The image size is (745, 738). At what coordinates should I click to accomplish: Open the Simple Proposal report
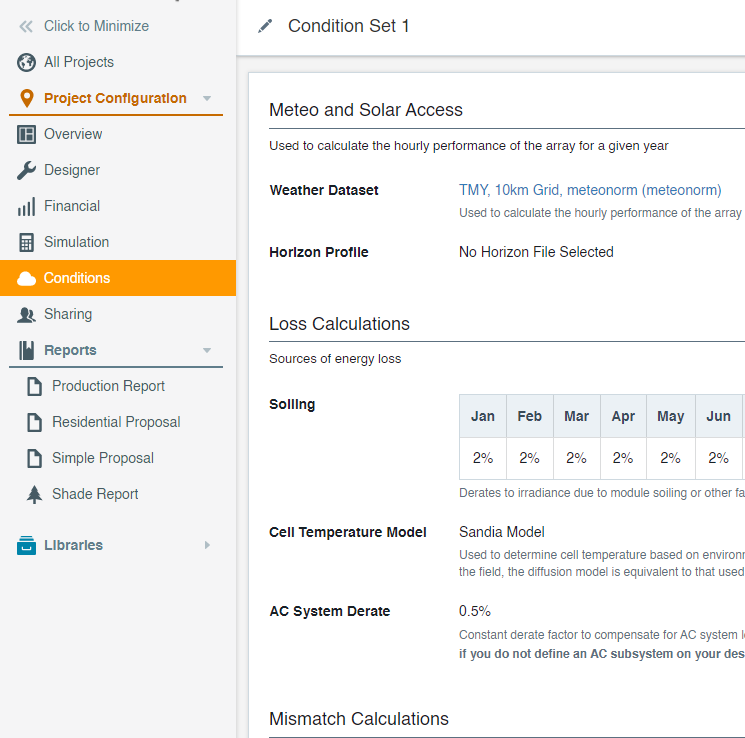click(103, 458)
